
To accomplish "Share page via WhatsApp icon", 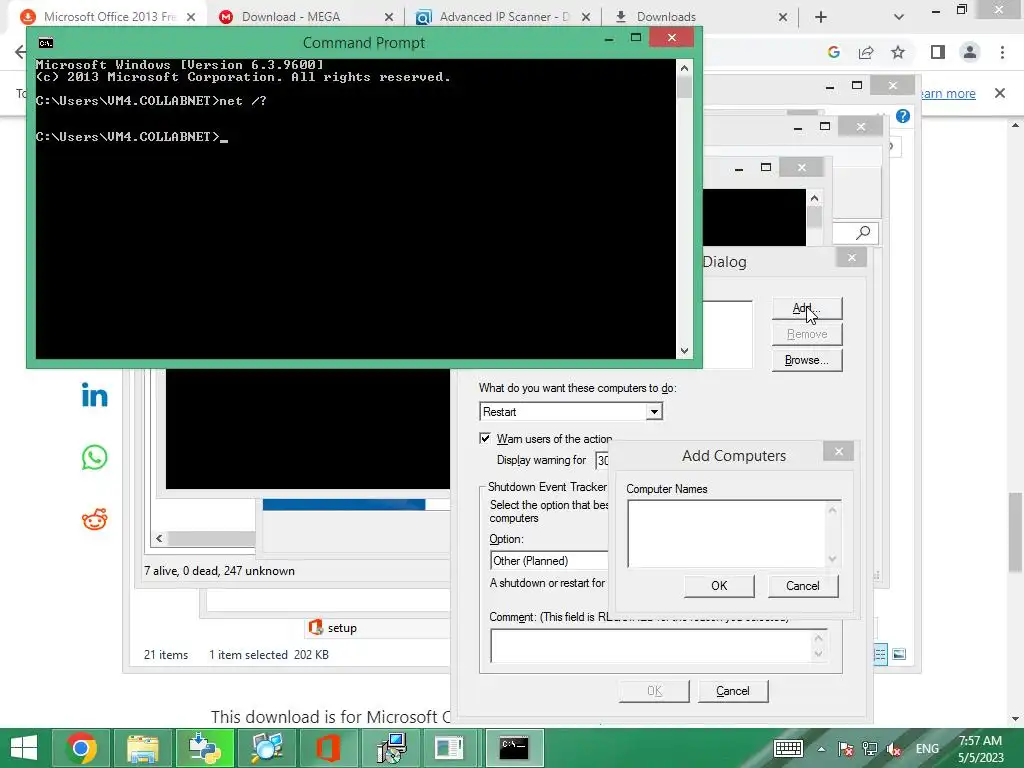I will coord(95,457).
